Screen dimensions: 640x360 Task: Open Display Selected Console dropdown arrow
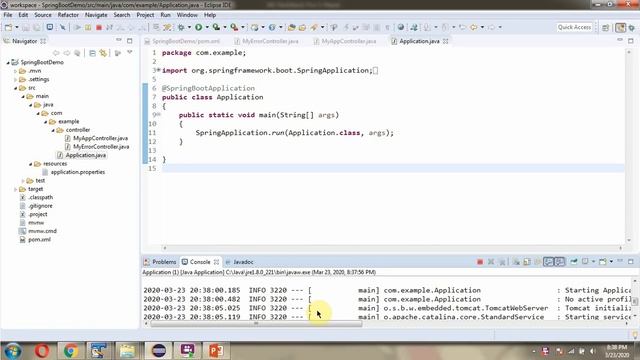click(593, 261)
